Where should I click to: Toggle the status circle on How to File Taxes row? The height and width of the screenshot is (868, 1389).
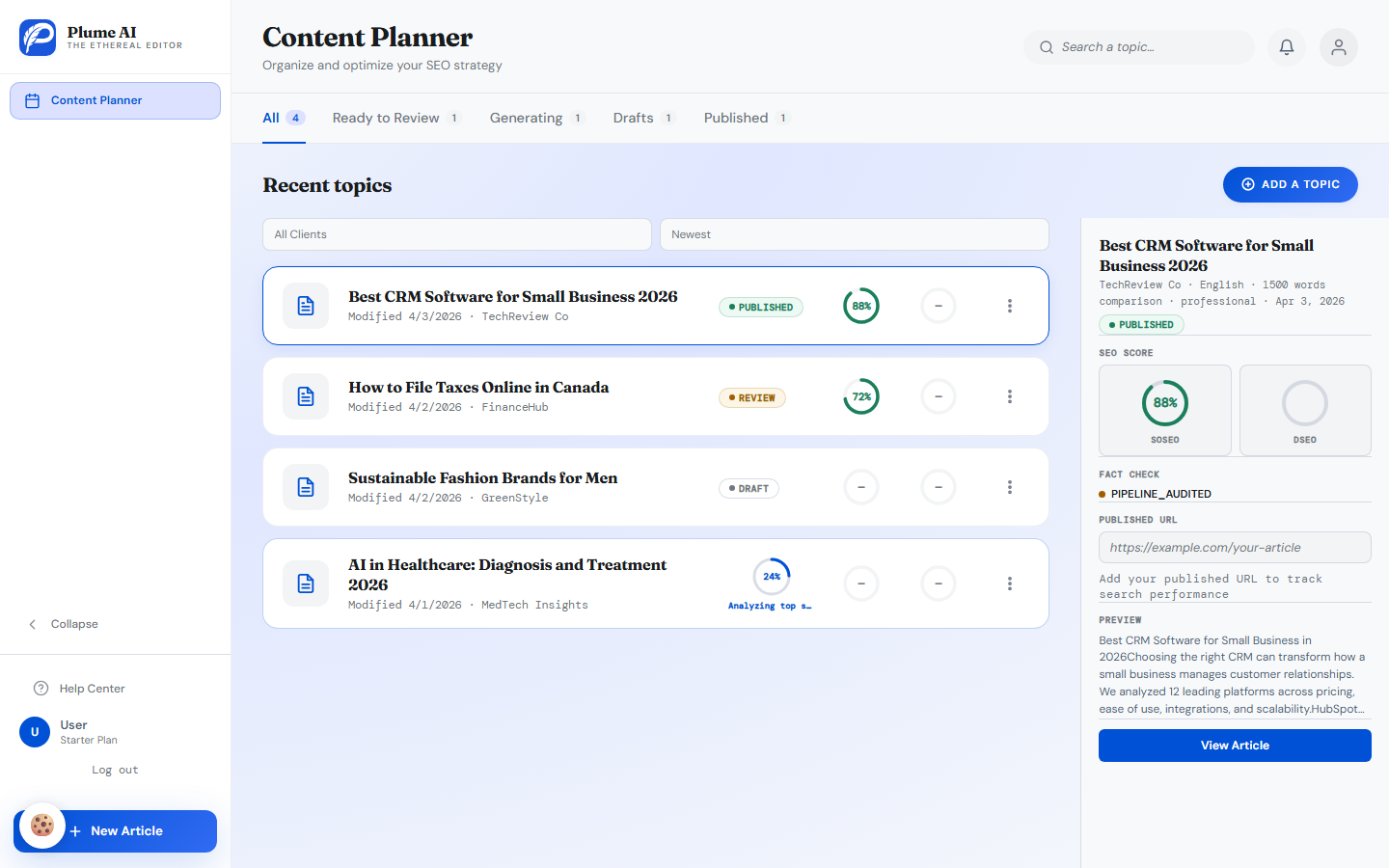[x=938, y=396]
